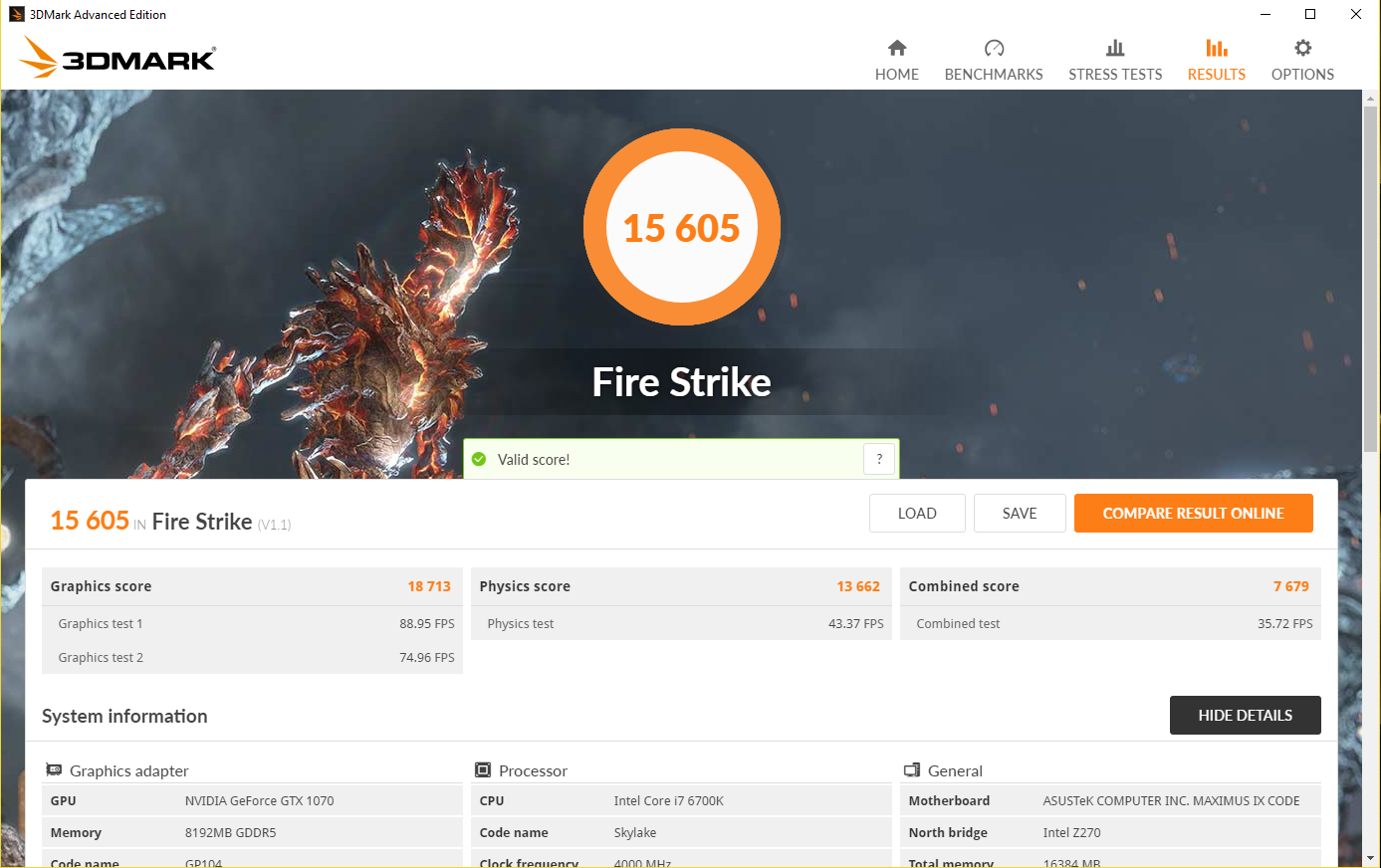Click the Graphics adapter section icon
1381x868 pixels.
[54, 770]
